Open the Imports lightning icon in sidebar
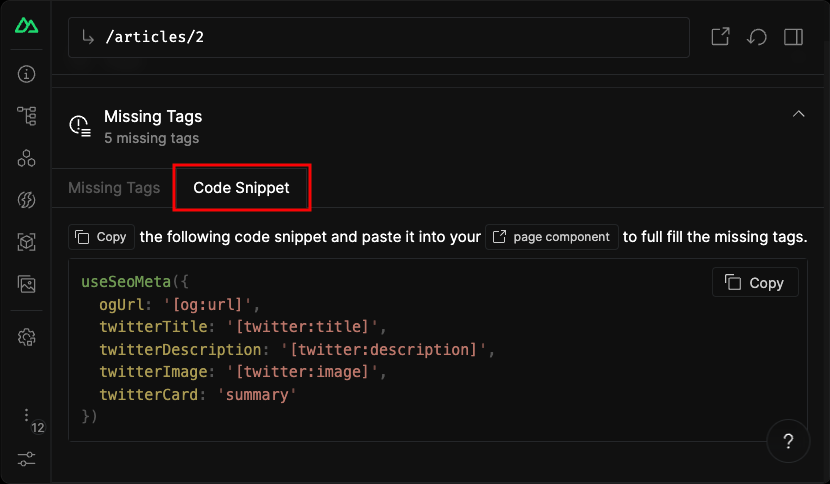 [x=26, y=200]
